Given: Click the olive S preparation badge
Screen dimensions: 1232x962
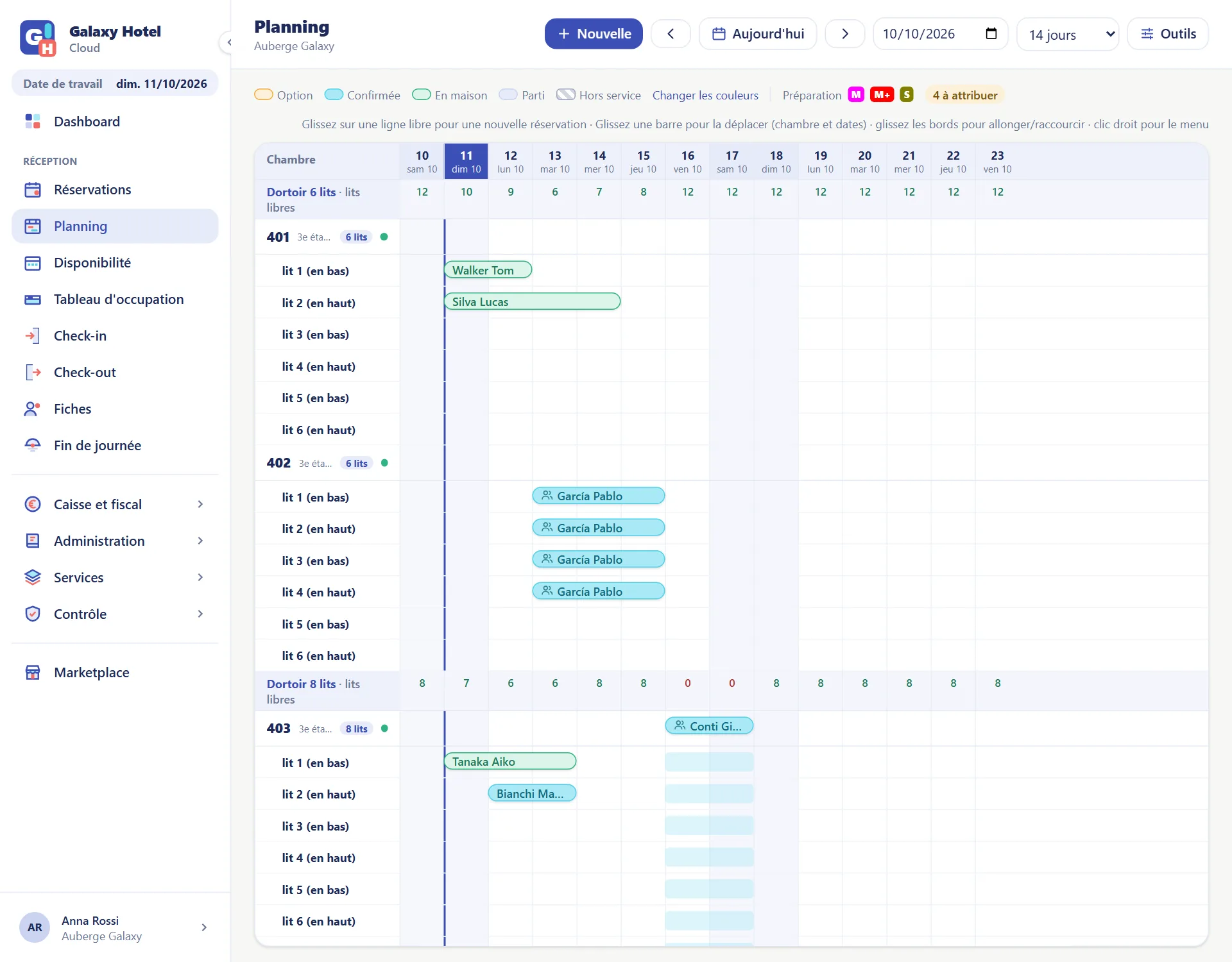Looking at the screenshot, I should tap(907, 94).
